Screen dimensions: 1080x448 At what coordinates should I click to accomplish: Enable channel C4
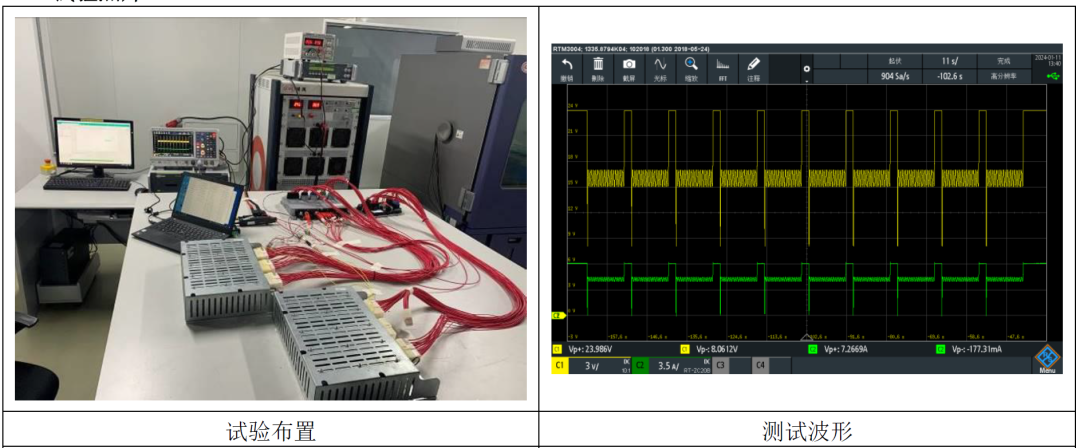[x=760, y=366]
